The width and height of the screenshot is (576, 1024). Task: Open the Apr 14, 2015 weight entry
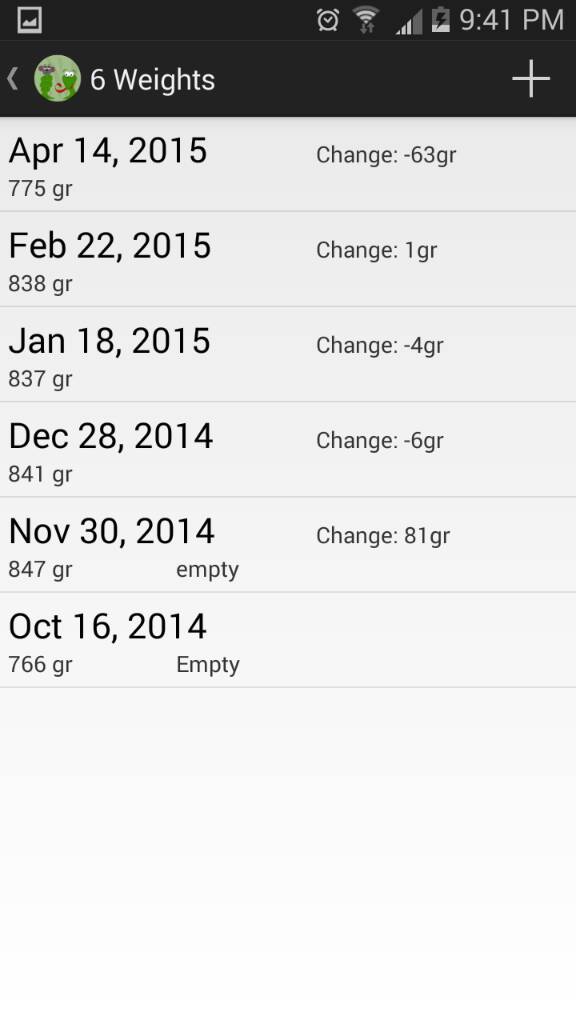pyautogui.click(x=288, y=164)
